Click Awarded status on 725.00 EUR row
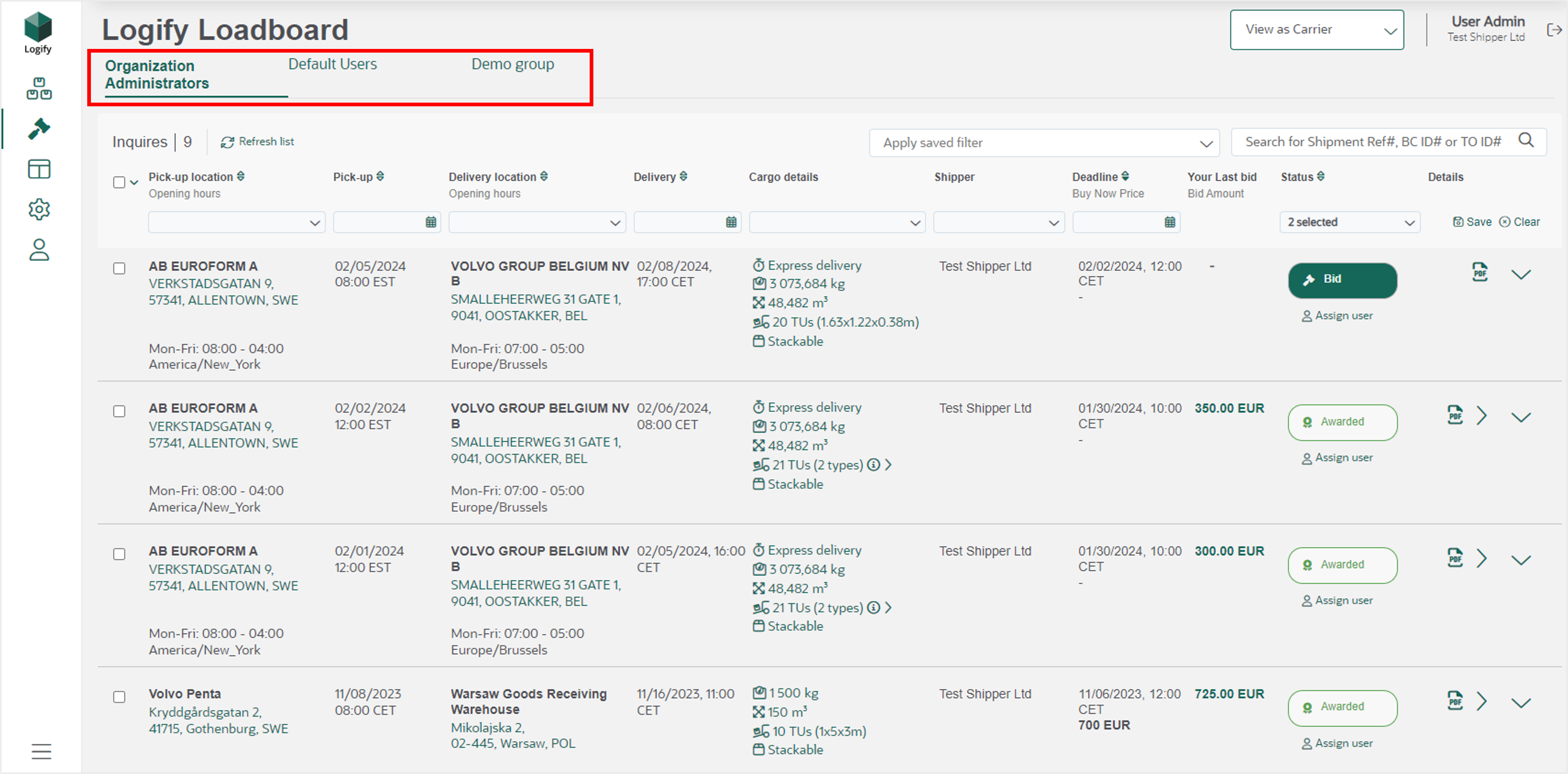 (1342, 708)
